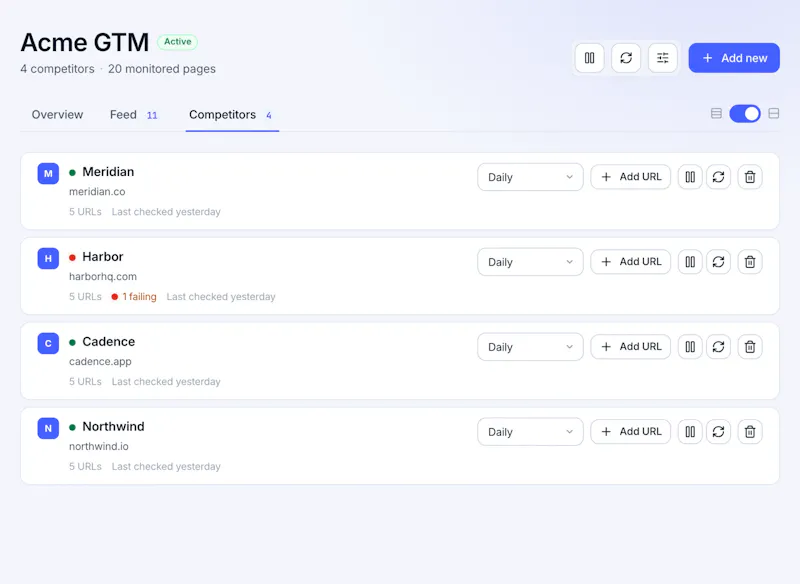Screen dimensions: 800x584
Task: Click the cadence.app domain text
Action: (x=100, y=362)
